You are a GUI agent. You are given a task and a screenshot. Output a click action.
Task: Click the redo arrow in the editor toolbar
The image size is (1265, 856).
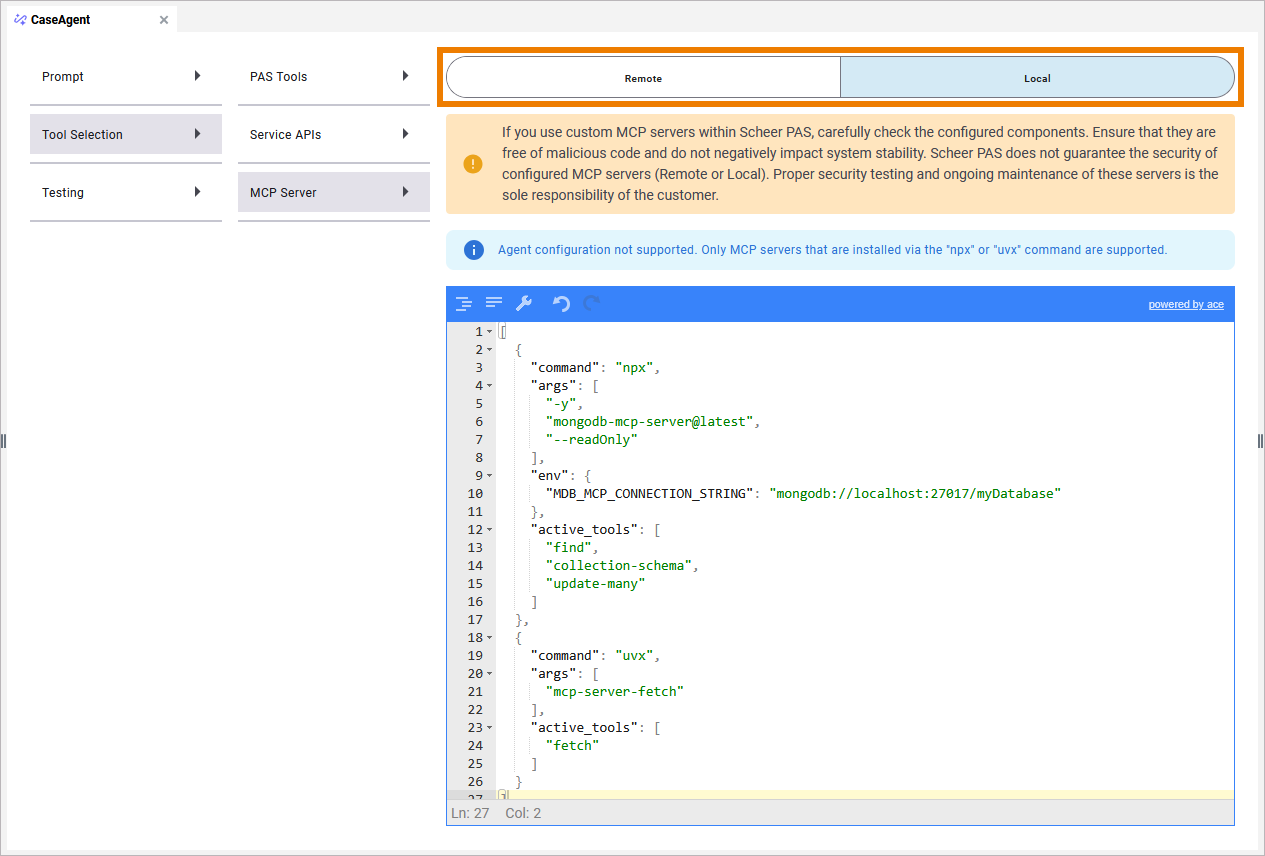(x=592, y=304)
